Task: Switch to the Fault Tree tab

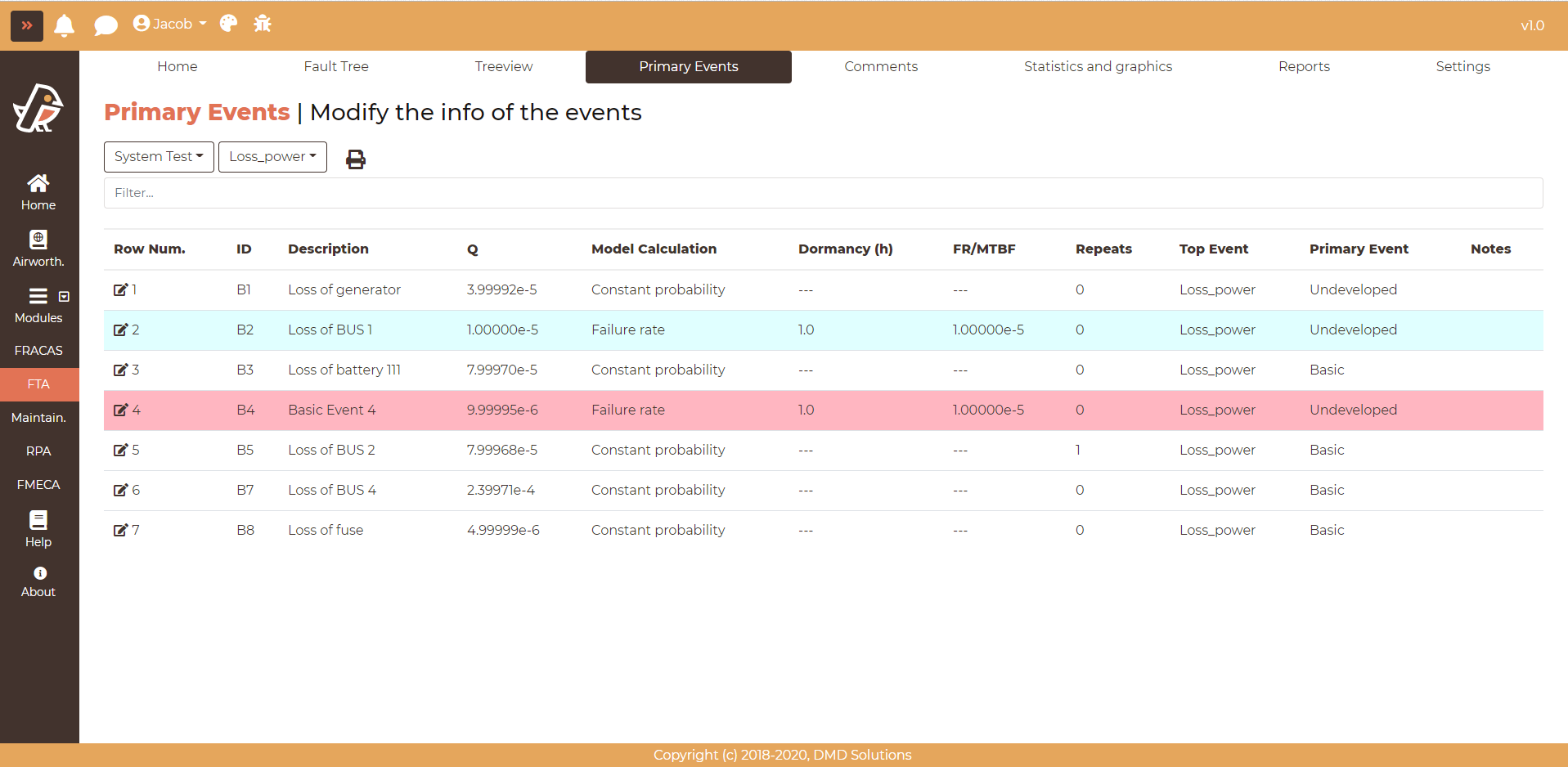Action: point(336,66)
